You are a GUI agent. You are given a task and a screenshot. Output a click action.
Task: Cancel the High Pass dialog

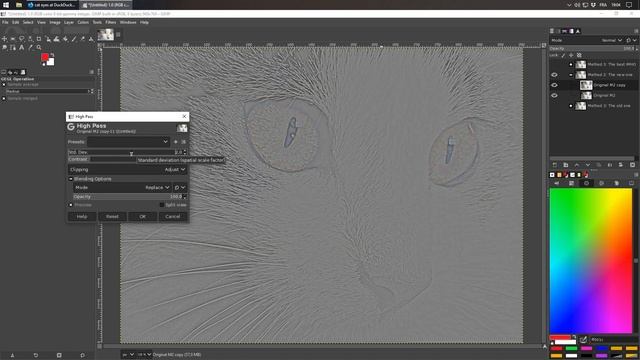pyautogui.click(x=173, y=216)
